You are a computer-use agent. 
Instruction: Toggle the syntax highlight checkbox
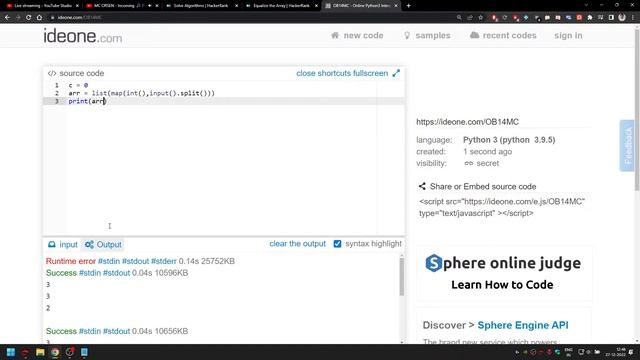(337, 244)
